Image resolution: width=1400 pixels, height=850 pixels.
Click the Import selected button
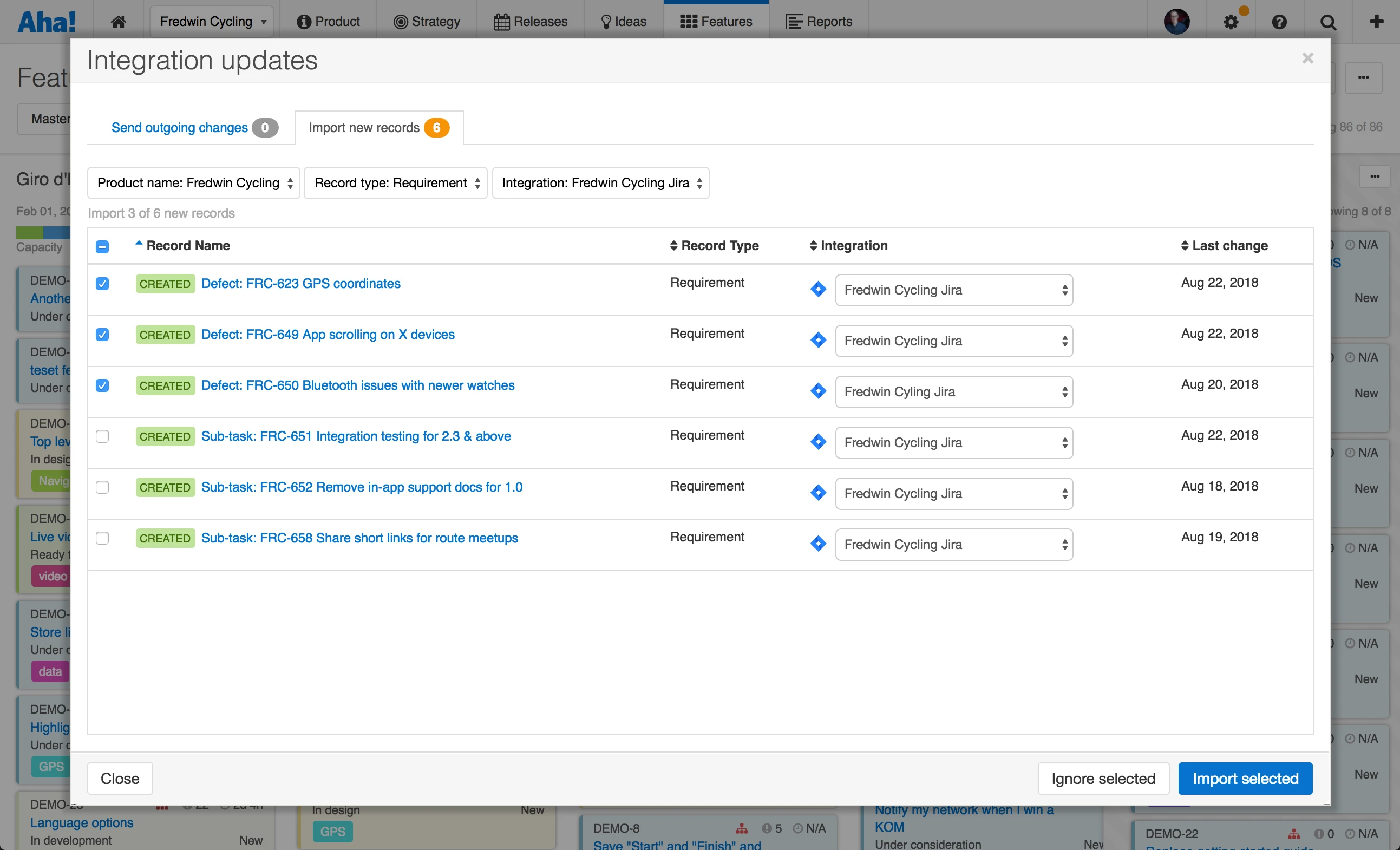(x=1245, y=778)
